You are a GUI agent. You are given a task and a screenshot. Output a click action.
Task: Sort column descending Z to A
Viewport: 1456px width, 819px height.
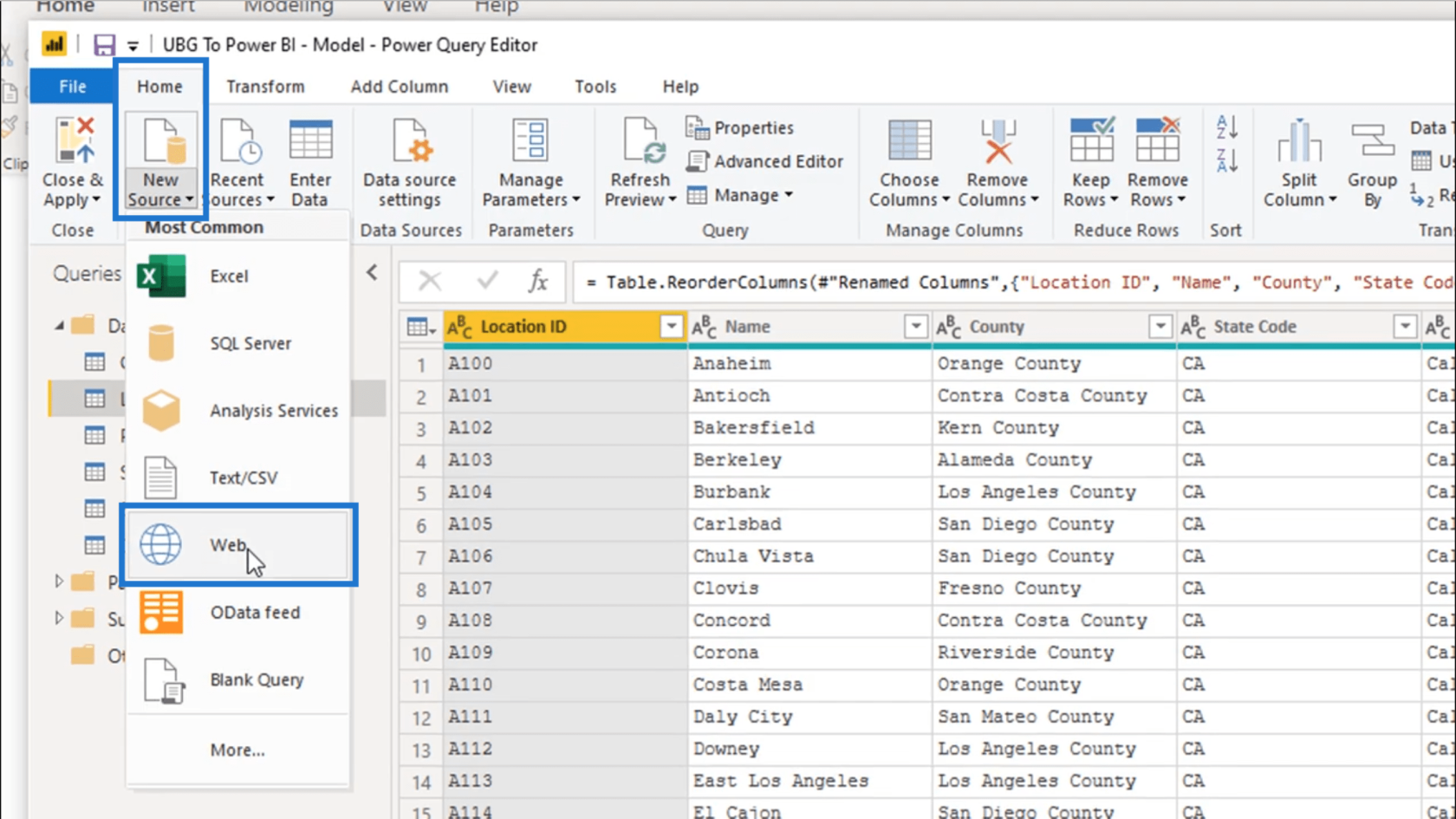pyautogui.click(x=1226, y=160)
